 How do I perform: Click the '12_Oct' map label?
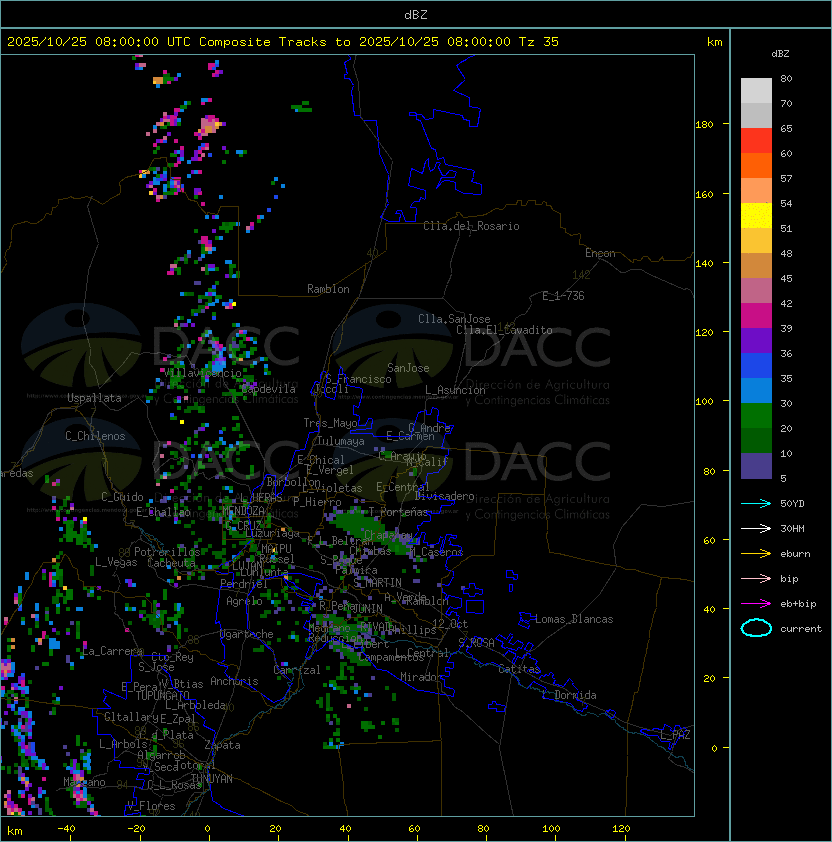click(x=450, y=624)
